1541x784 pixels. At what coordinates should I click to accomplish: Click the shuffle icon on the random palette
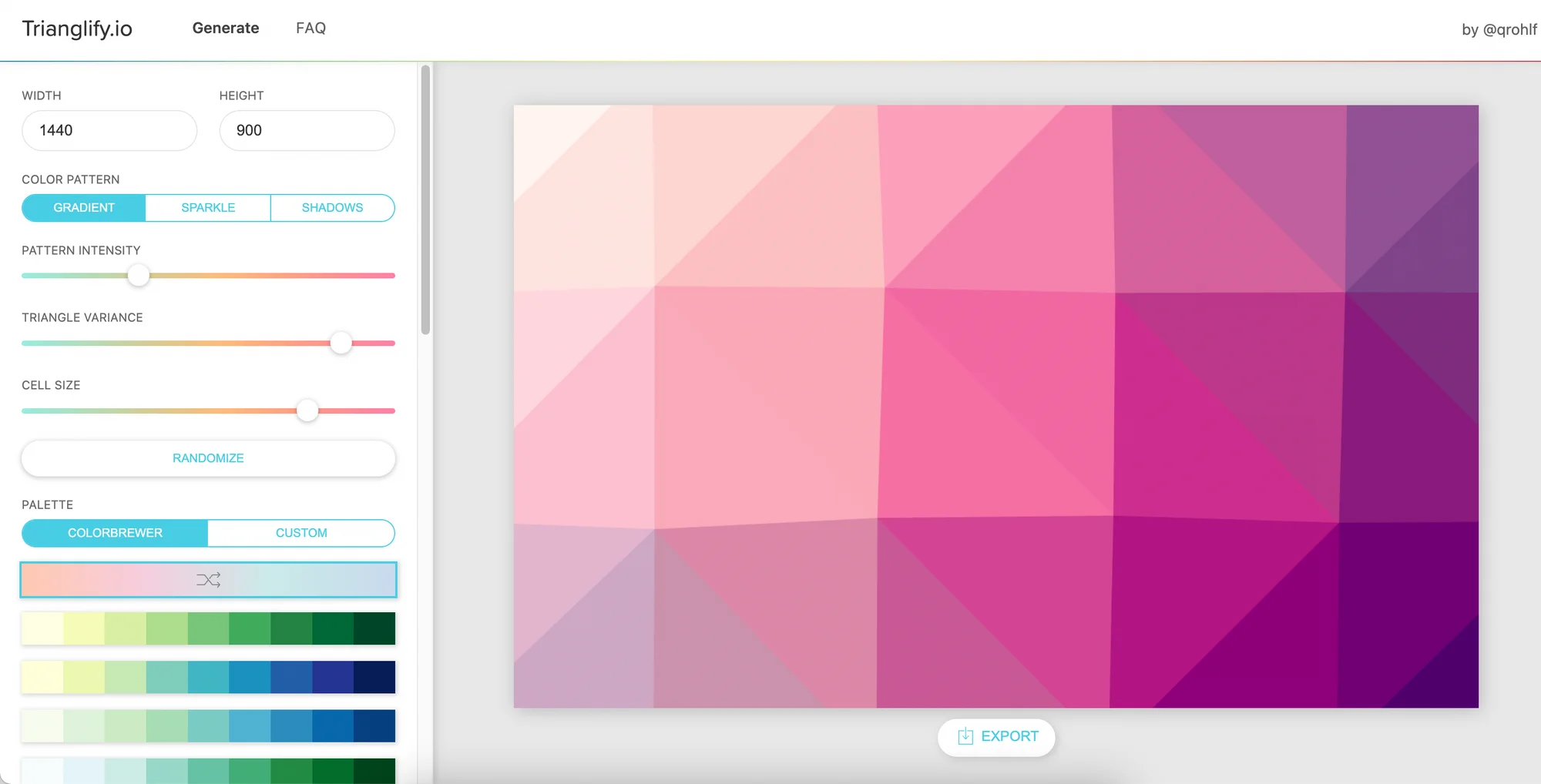(208, 580)
